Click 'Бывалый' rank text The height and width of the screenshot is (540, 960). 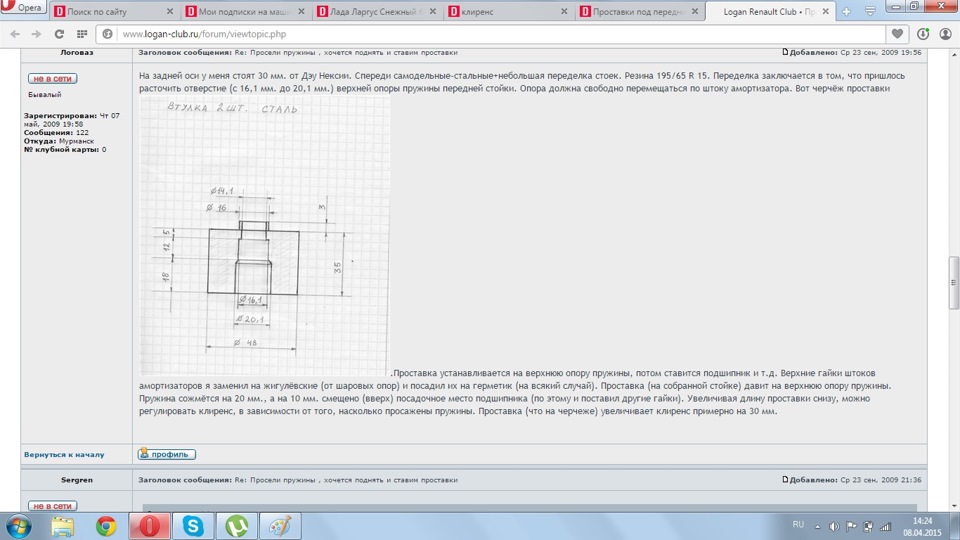tap(45, 95)
